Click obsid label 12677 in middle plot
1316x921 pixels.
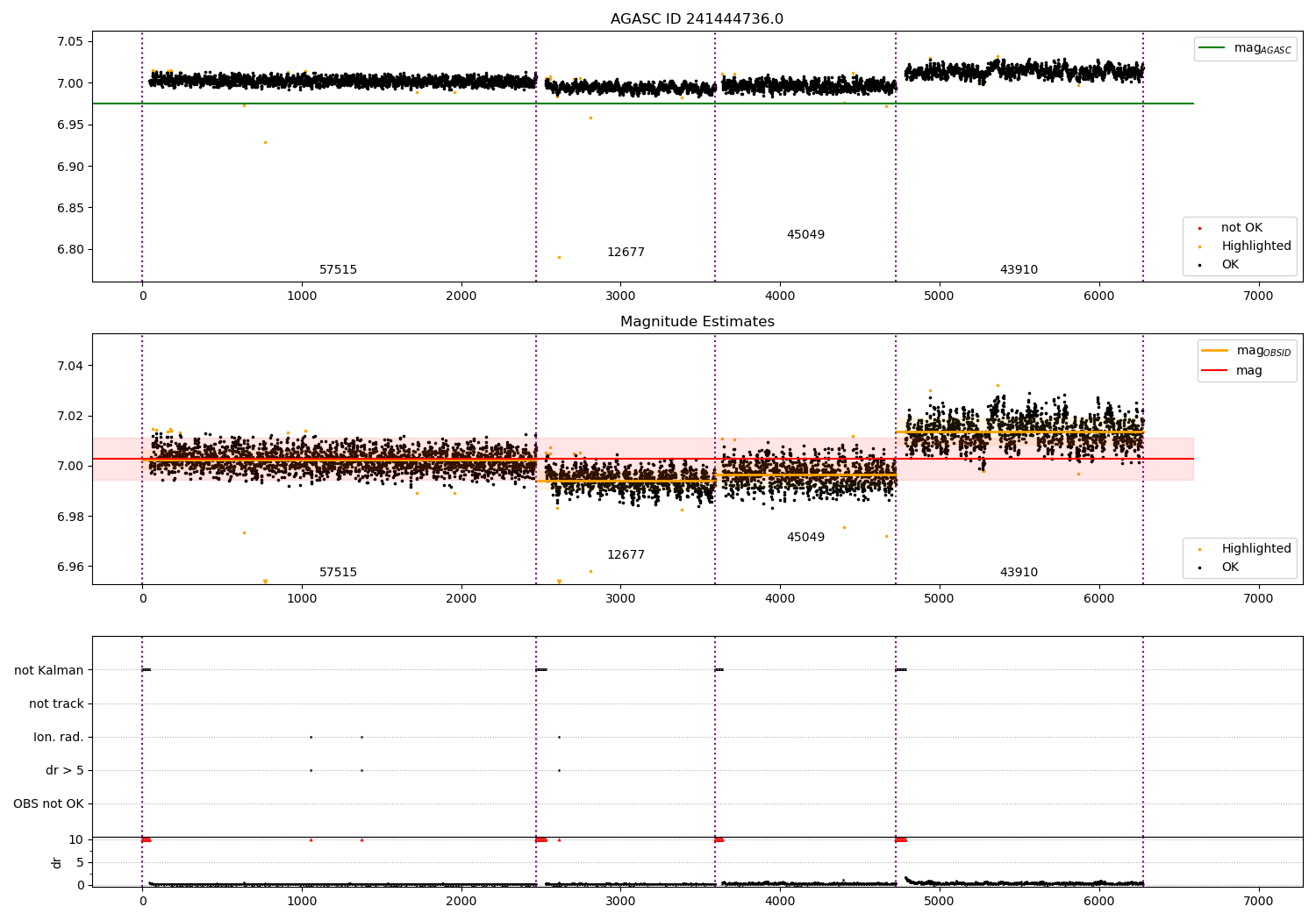coord(626,555)
